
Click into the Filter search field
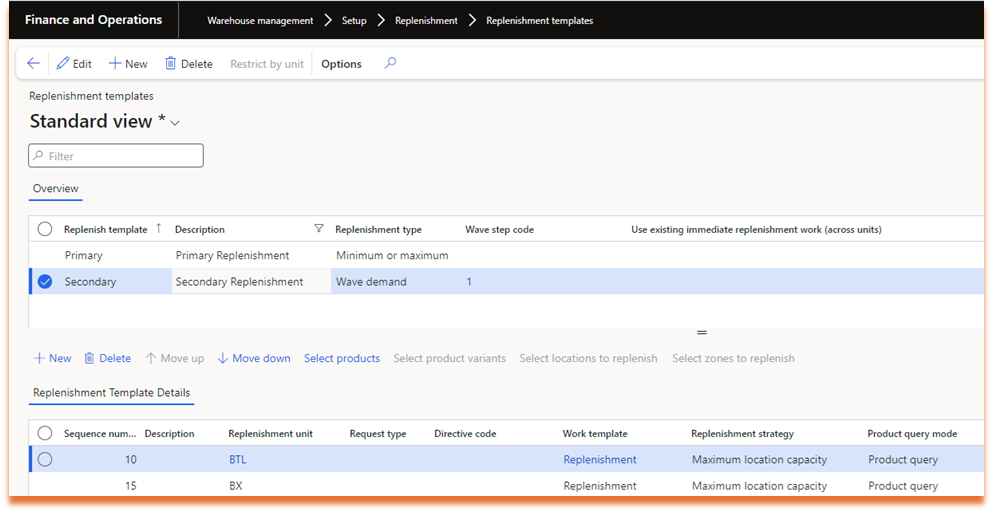pos(116,156)
